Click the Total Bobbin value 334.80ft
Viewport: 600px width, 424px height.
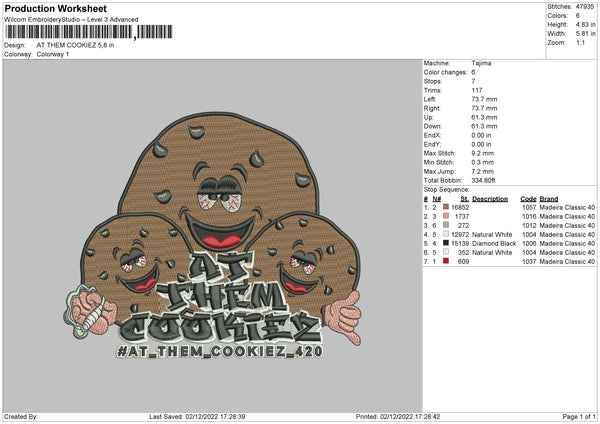click(483, 180)
